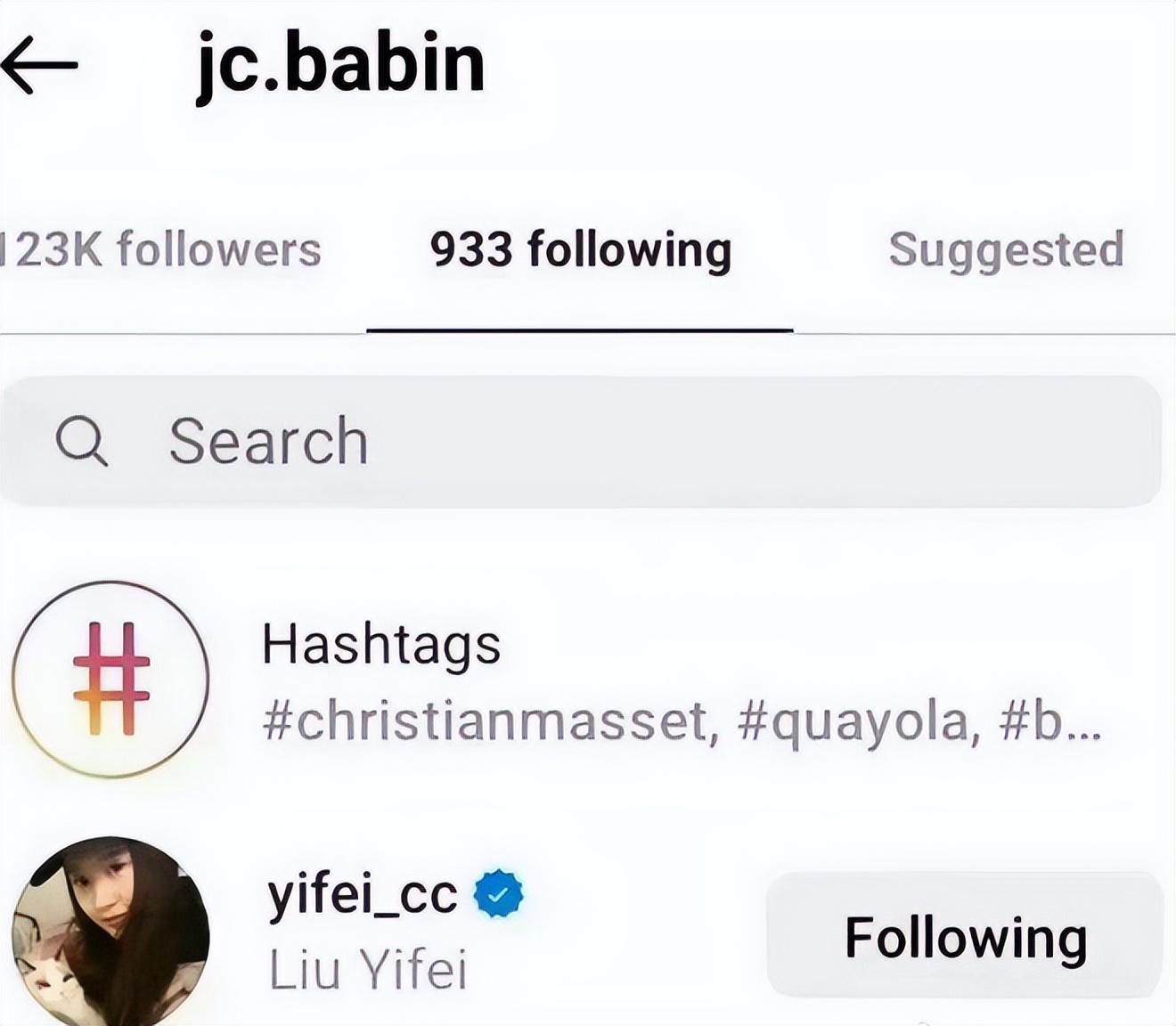Viewport: 1176px width, 1026px height.
Task: Open the circular hashtag symbol icon
Action: point(110,679)
